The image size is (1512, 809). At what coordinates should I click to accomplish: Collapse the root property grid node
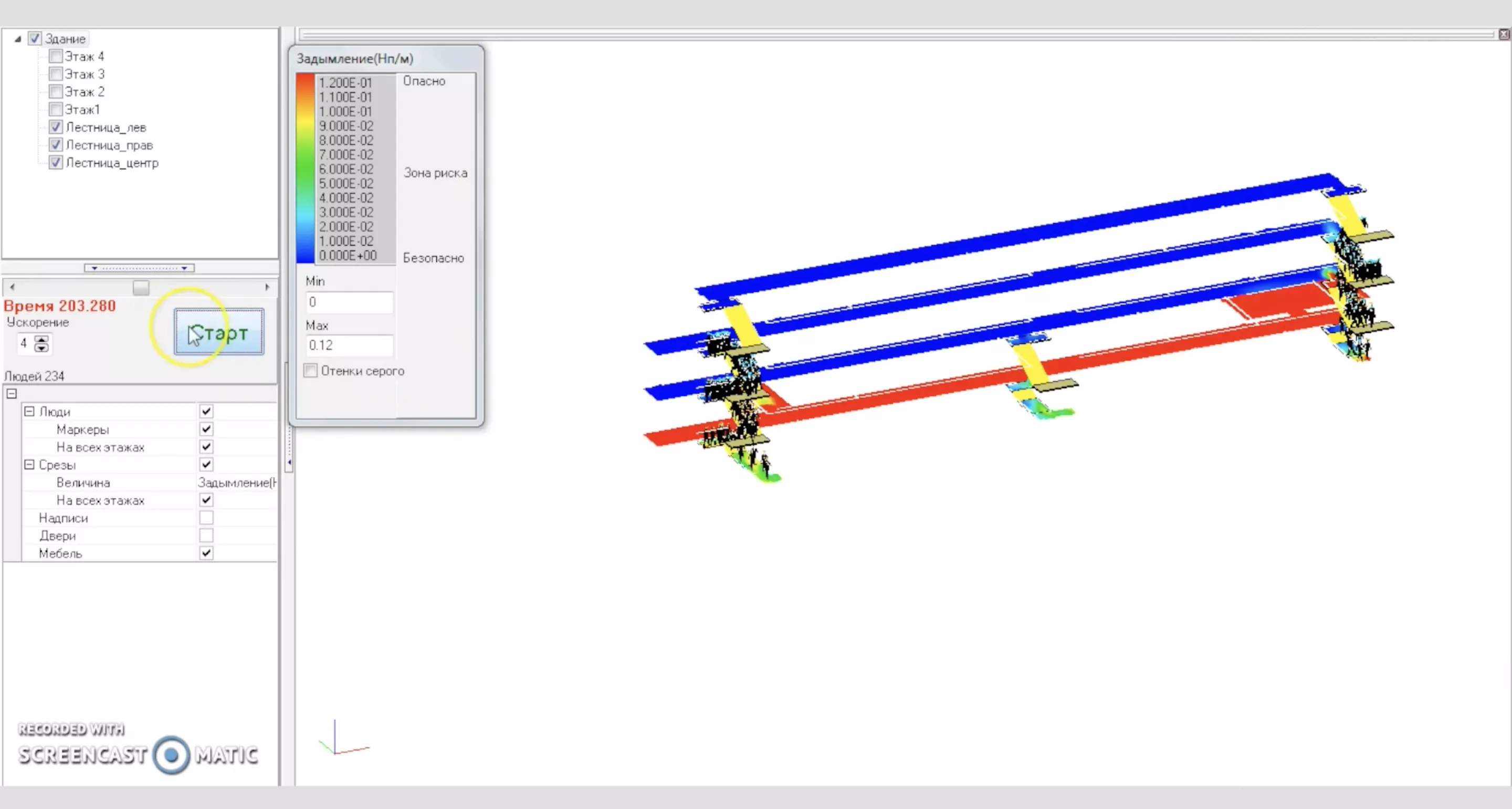coord(12,394)
